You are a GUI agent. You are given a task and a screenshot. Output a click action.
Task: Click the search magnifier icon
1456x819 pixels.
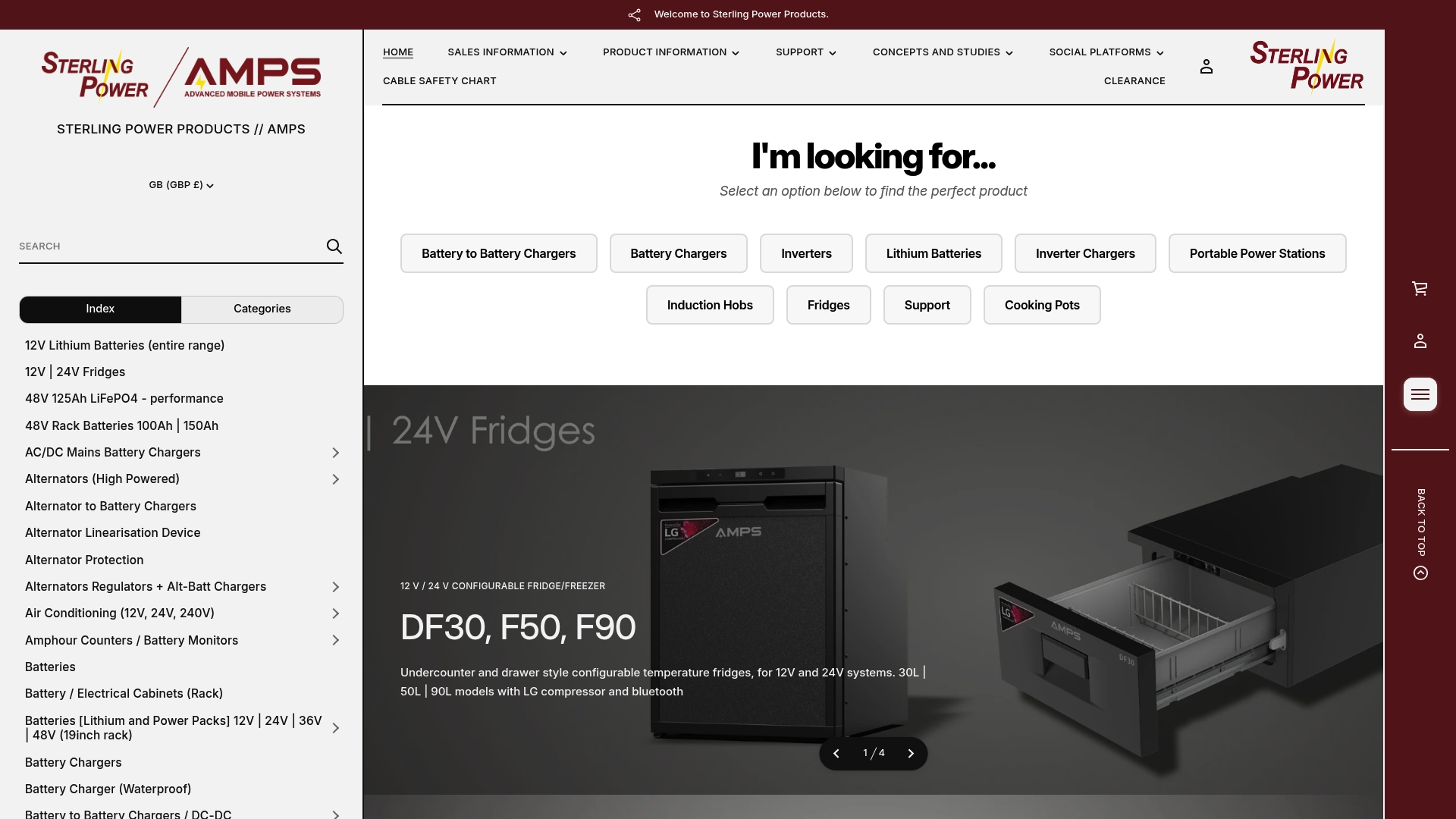pos(334,246)
